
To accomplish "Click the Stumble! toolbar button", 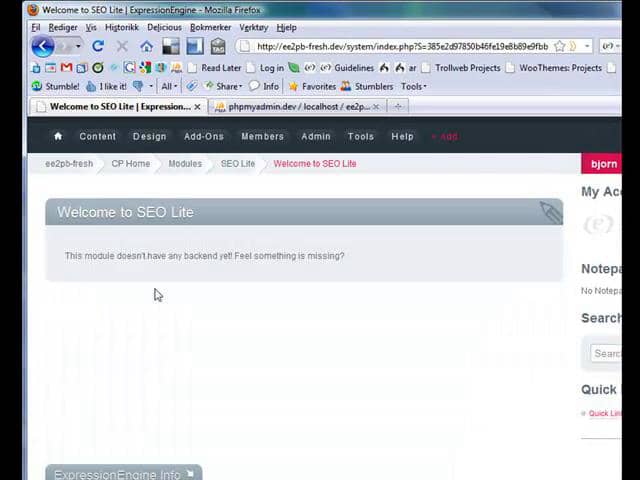I will pos(56,86).
